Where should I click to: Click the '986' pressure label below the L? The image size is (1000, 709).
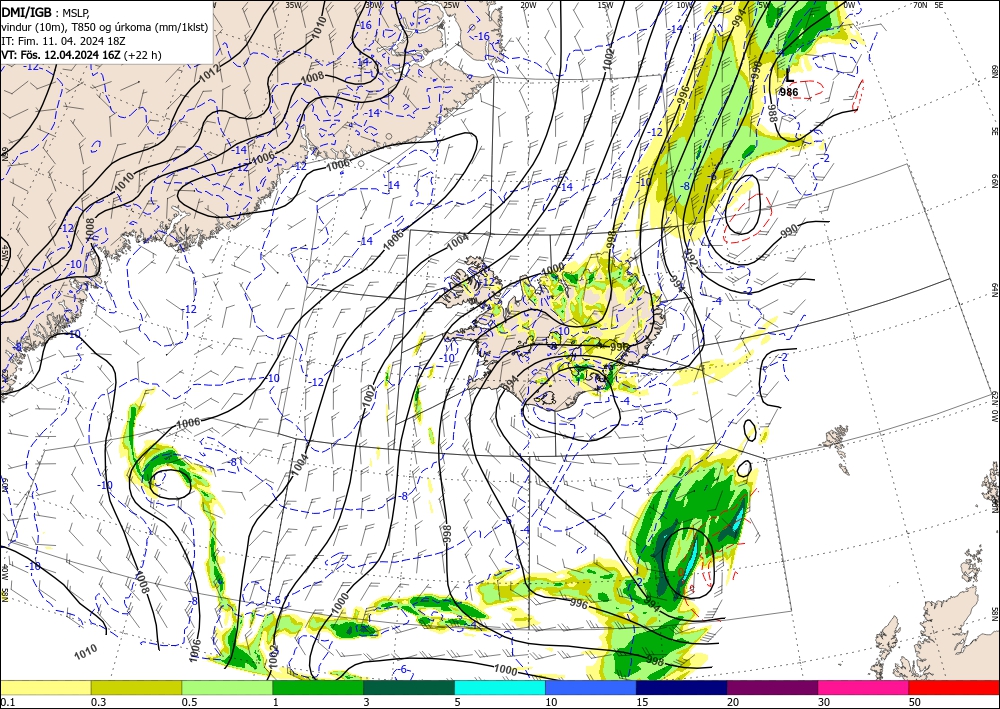tap(789, 92)
